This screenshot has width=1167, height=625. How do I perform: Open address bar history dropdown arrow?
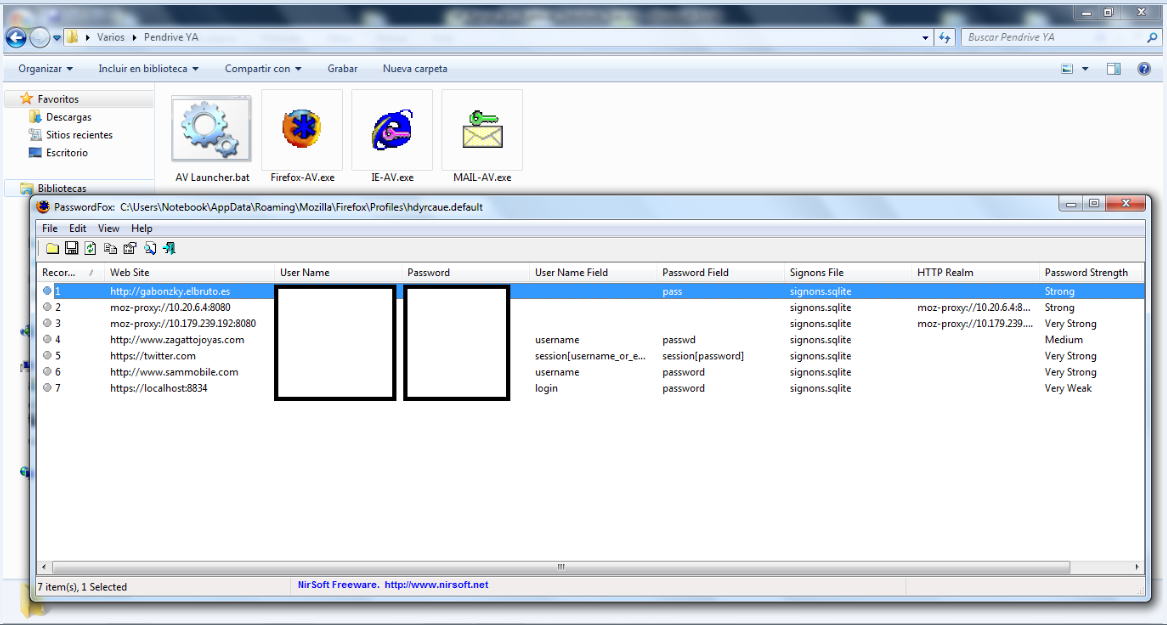click(x=926, y=37)
